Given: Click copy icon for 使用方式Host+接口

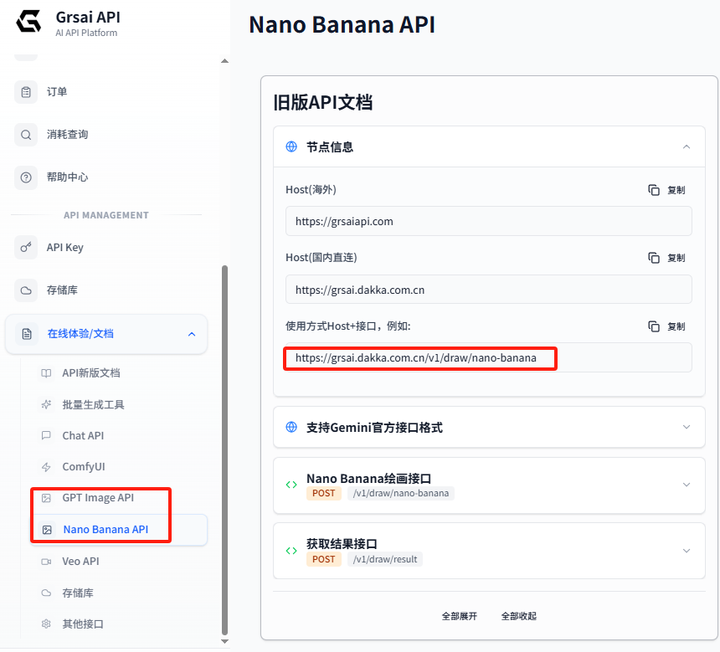Looking at the screenshot, I should (654, 326).
